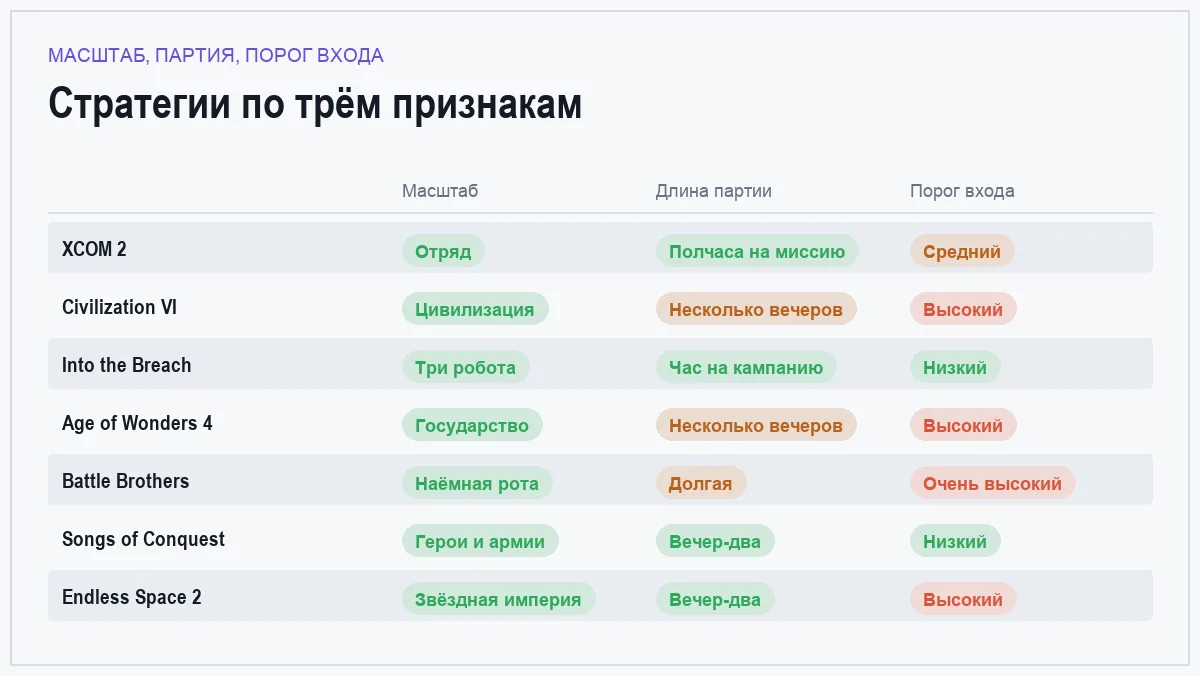Select the "Длина партии" column header

714,191
